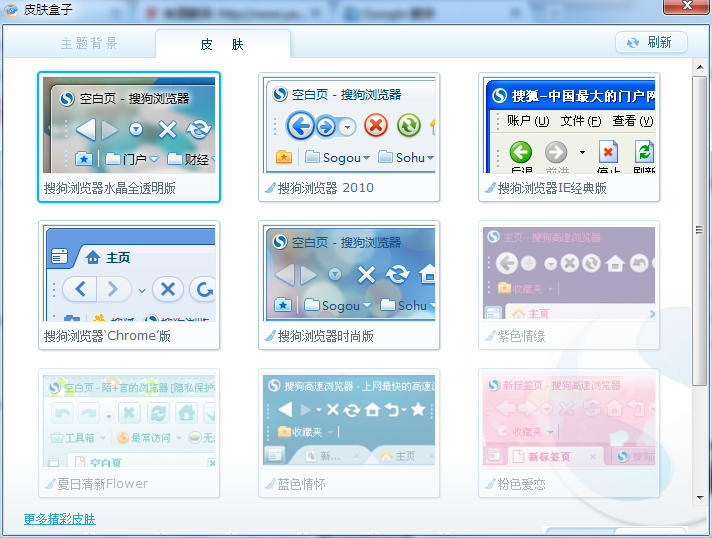Select the 蓝色情怀 skin preview image
712x538 pixels.
tap(349, 421)
